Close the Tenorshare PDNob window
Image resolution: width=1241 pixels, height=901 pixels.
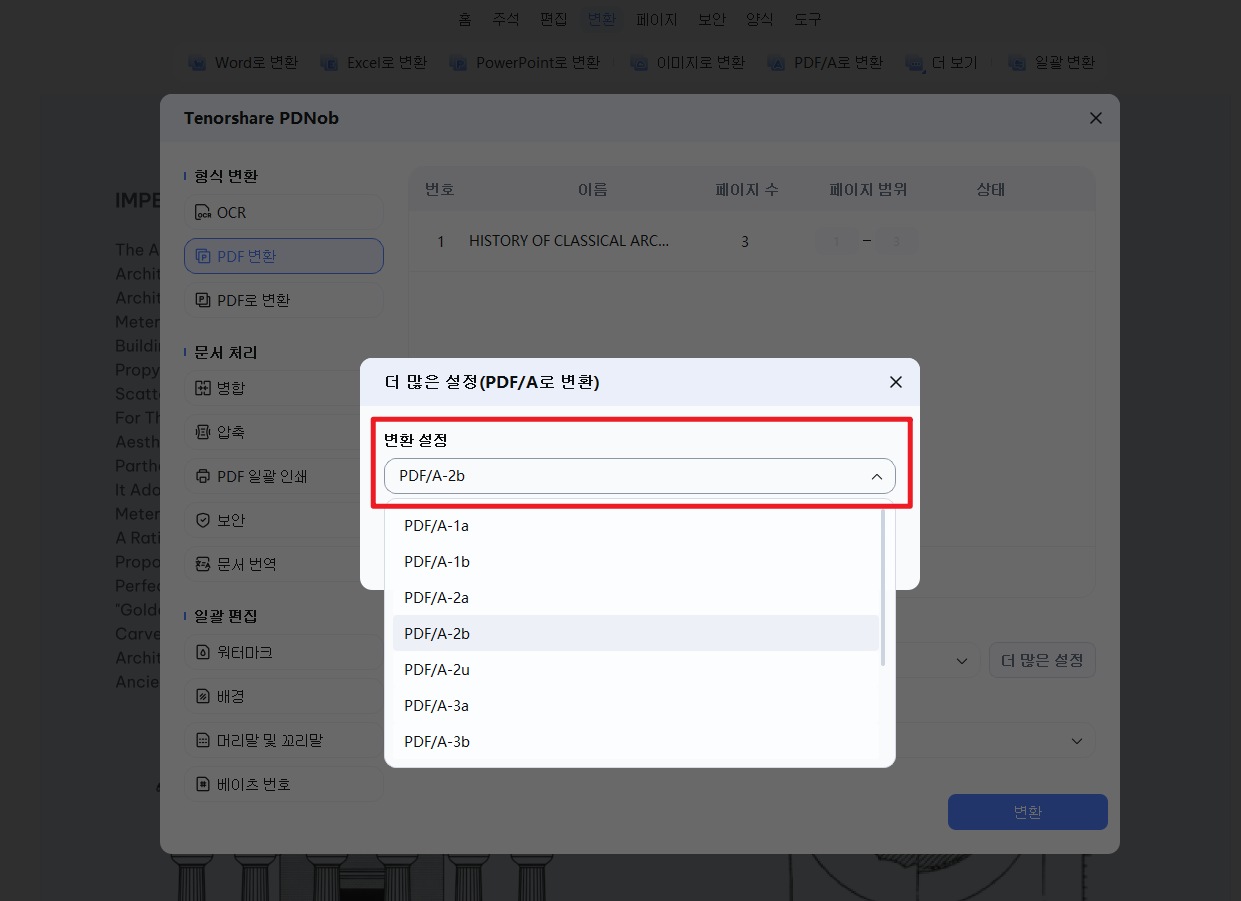tap(1096, 118)
